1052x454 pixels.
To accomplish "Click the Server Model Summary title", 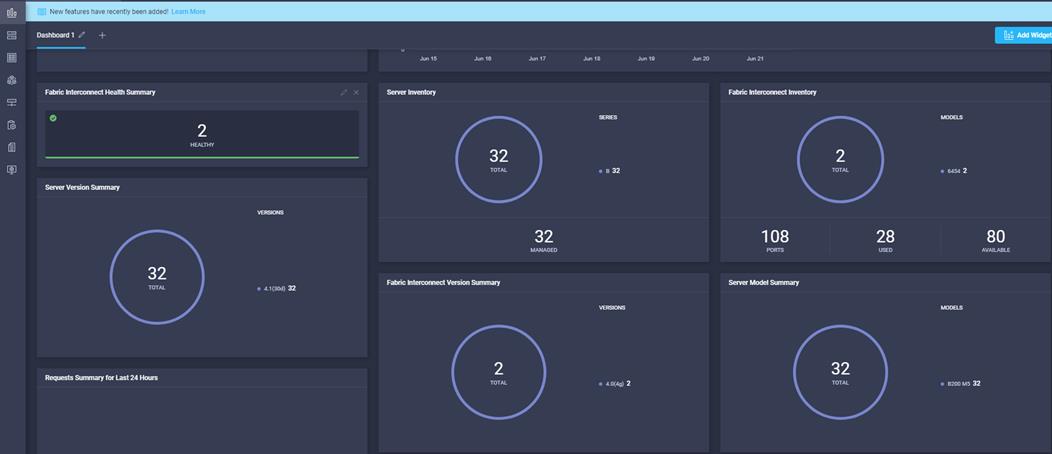I will tap(764, 283).
